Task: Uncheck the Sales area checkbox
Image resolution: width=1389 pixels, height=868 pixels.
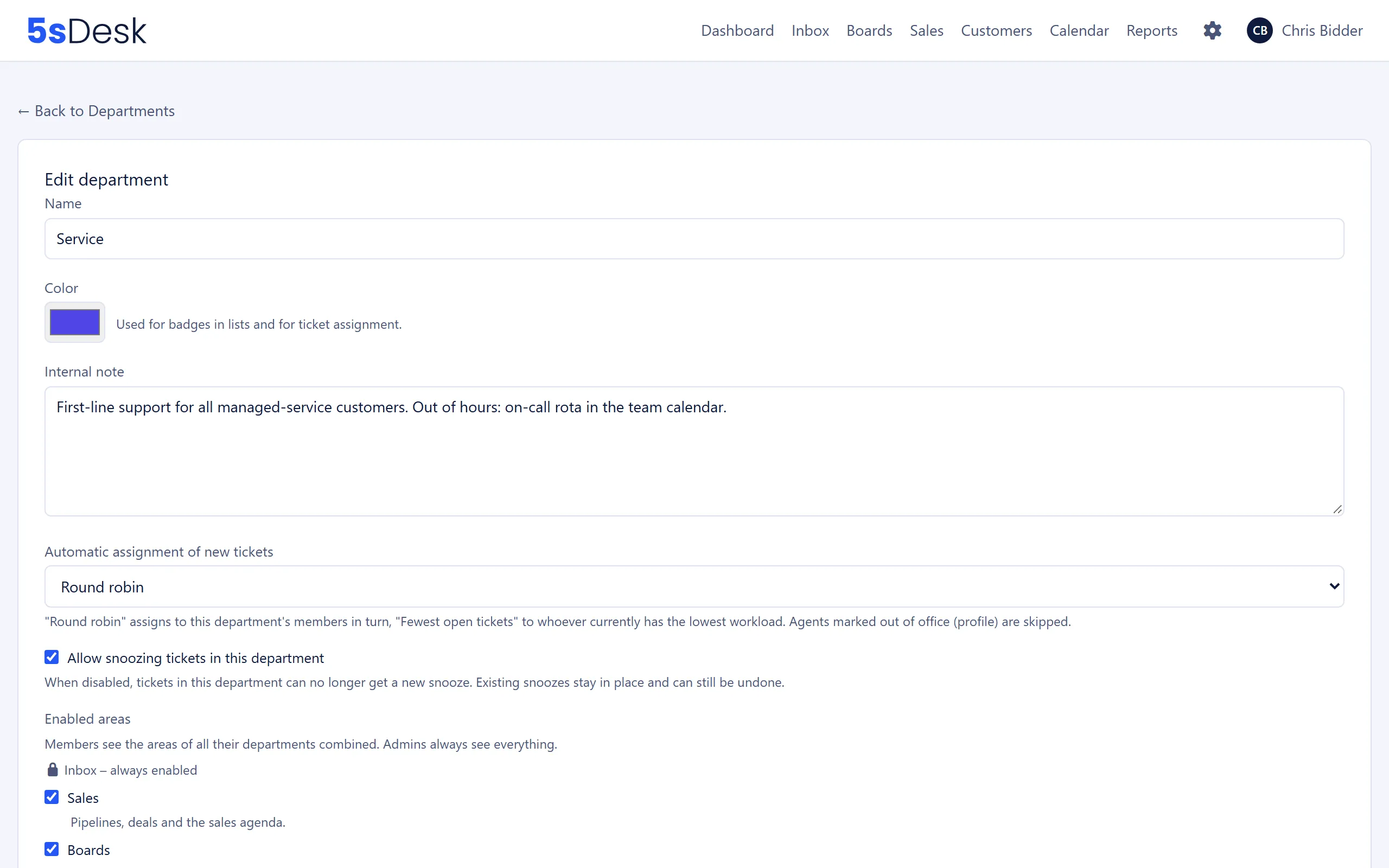Action: pyautogui.click(x=52, y=797)
